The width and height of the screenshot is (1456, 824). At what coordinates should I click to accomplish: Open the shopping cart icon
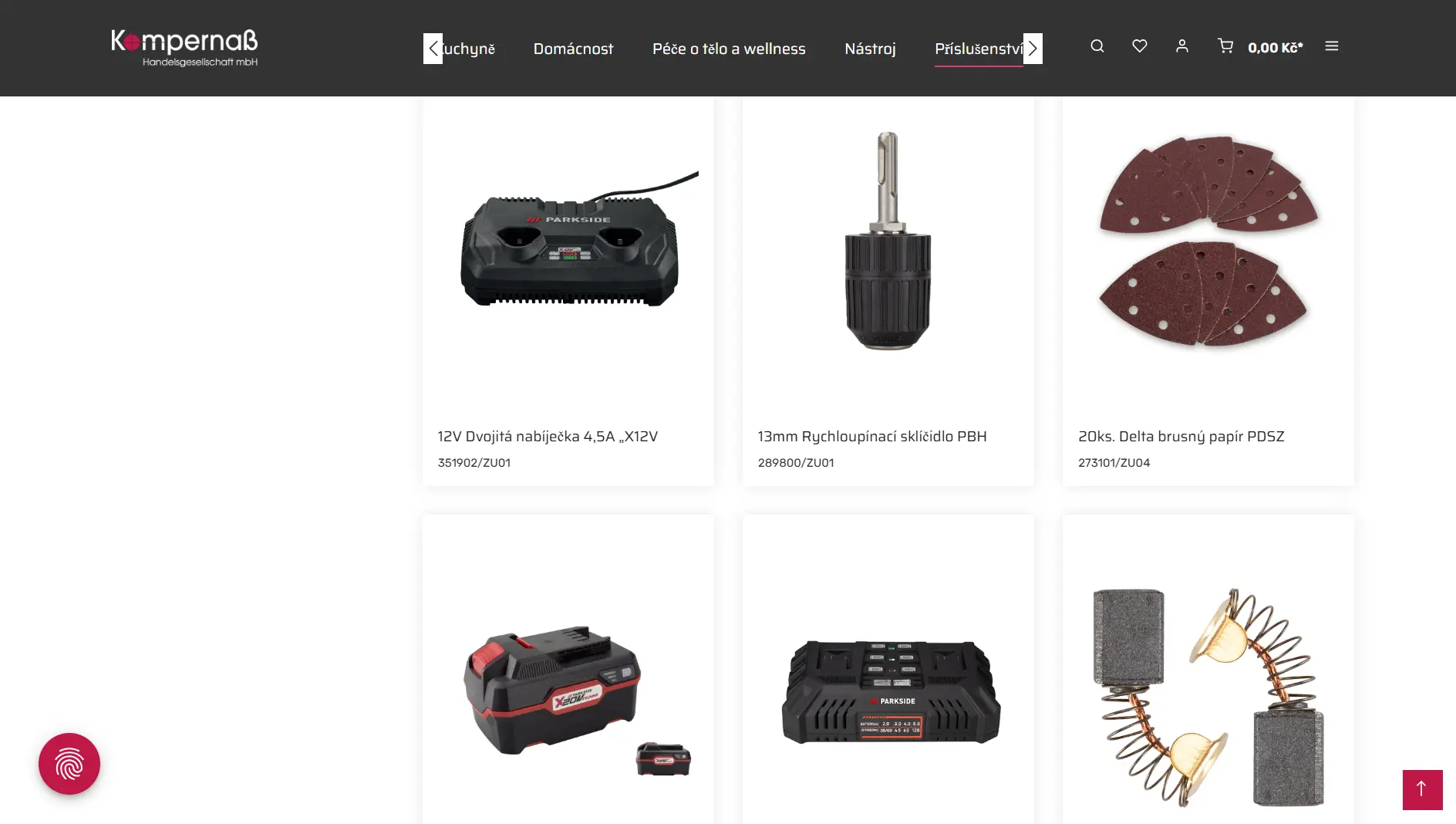1225,46
